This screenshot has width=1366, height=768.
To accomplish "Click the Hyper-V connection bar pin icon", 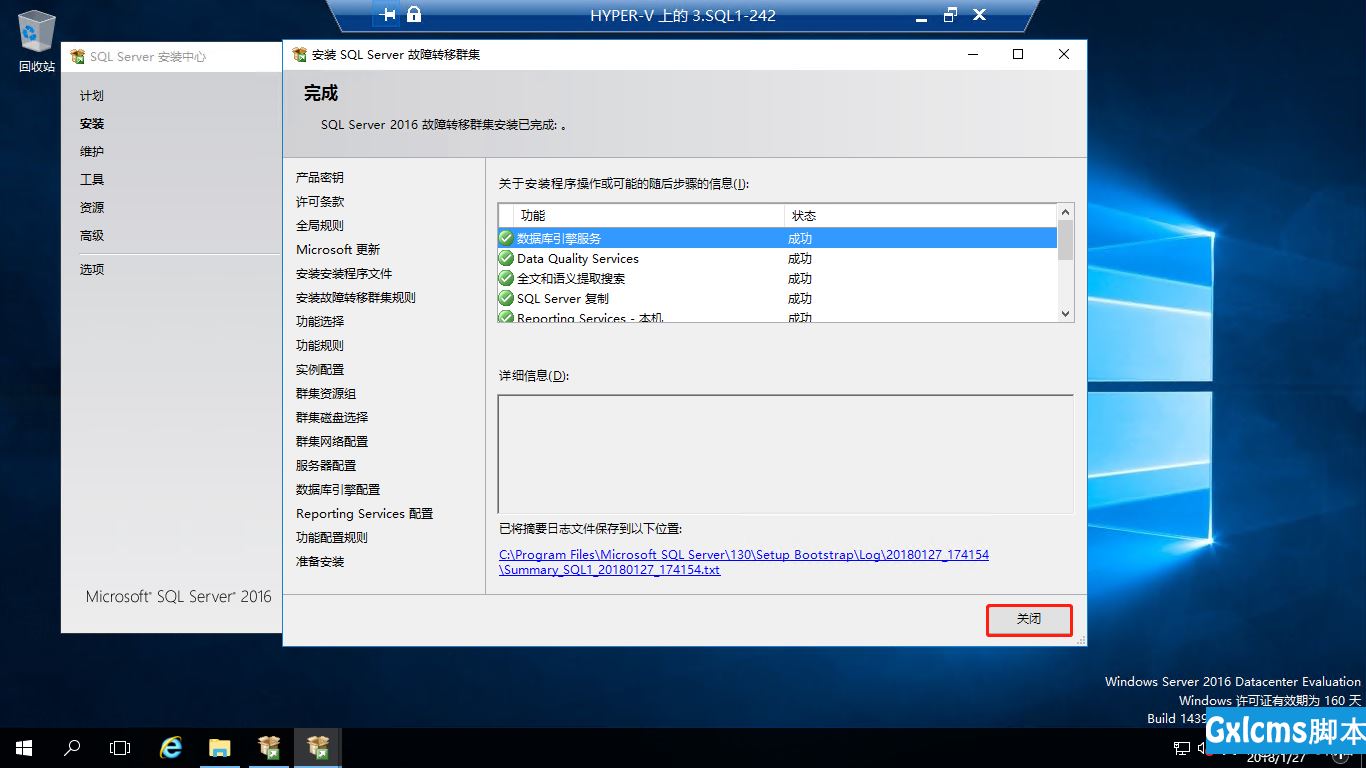I will click(387, 15).
